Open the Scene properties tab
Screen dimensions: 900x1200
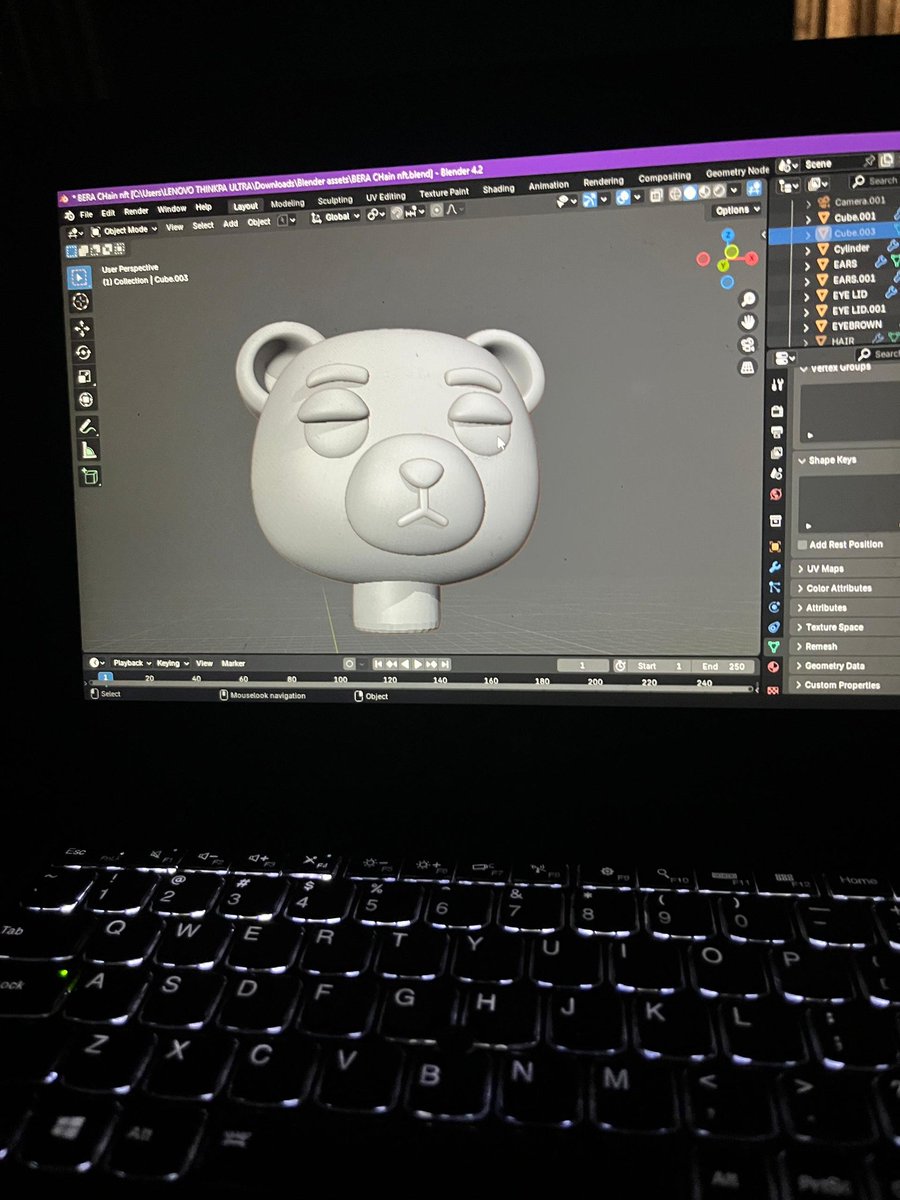[776, 474]
